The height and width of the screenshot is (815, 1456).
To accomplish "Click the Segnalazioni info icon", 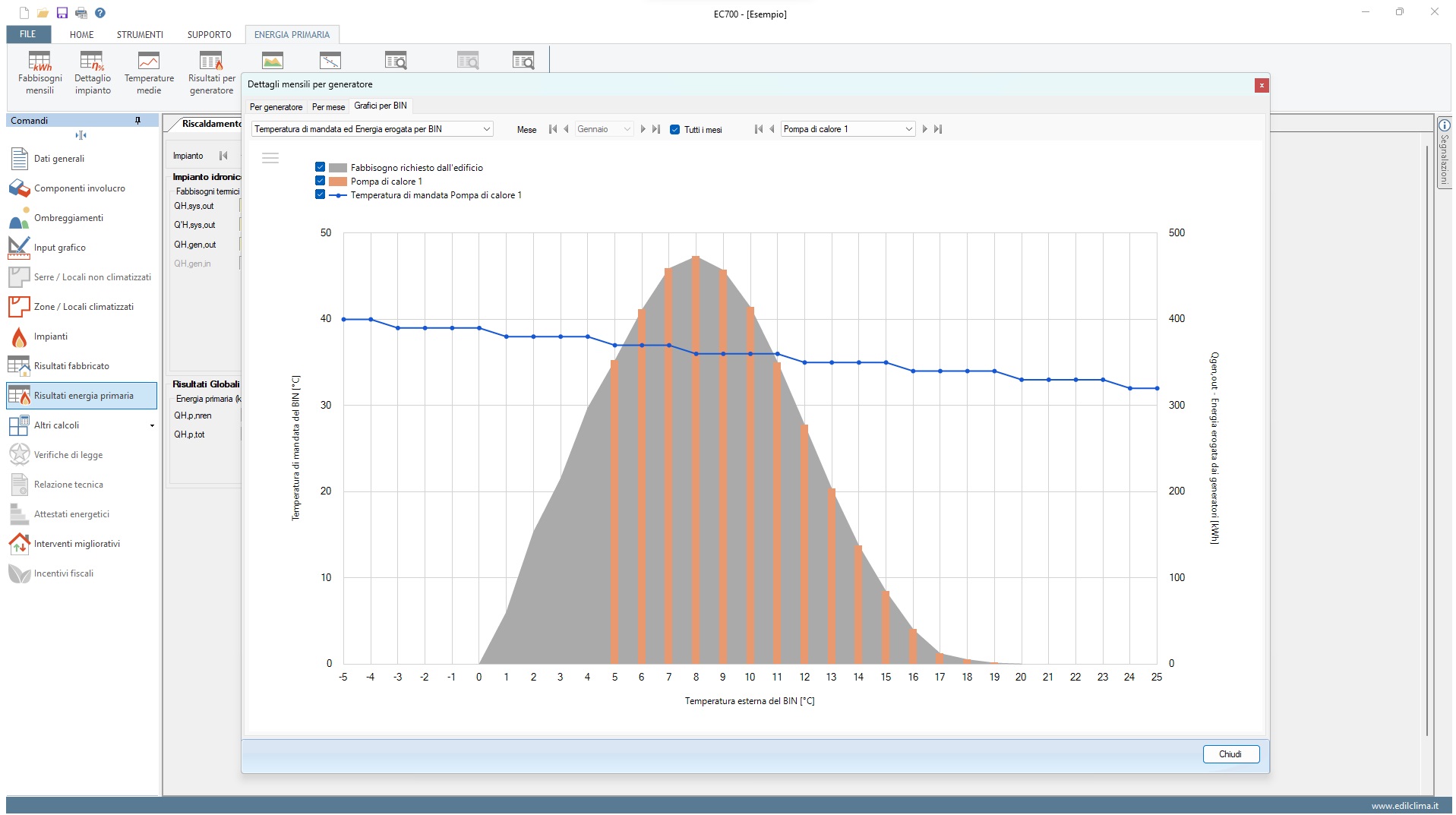I will pos(1444,125).
